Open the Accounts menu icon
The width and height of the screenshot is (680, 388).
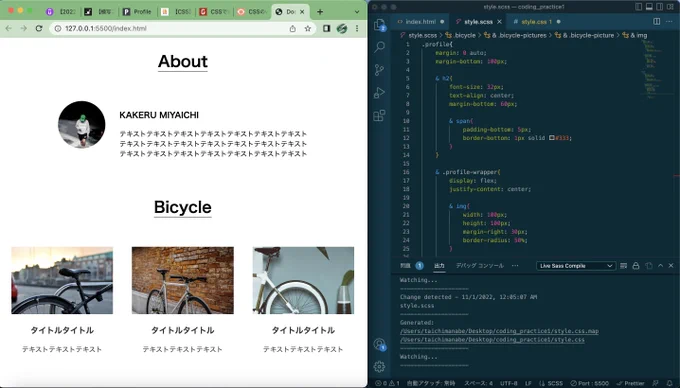379,344
